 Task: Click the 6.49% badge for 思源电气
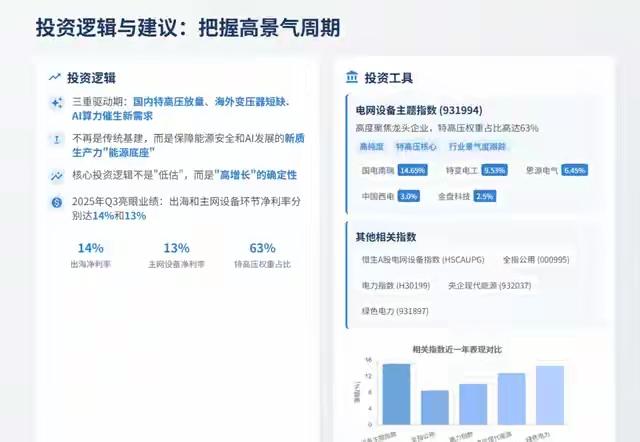575,170
